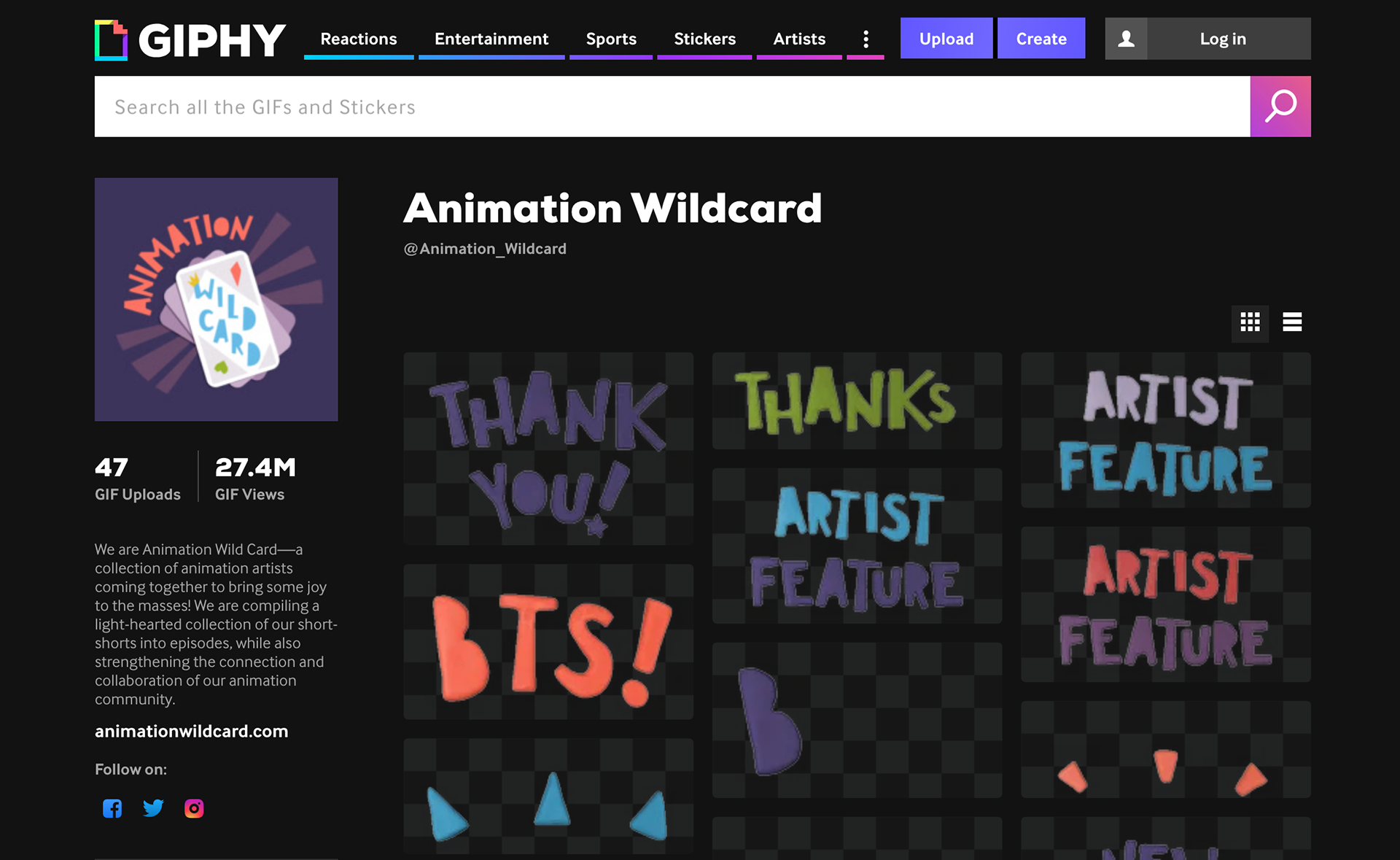Switch to grid view layout

(1251, 322)
